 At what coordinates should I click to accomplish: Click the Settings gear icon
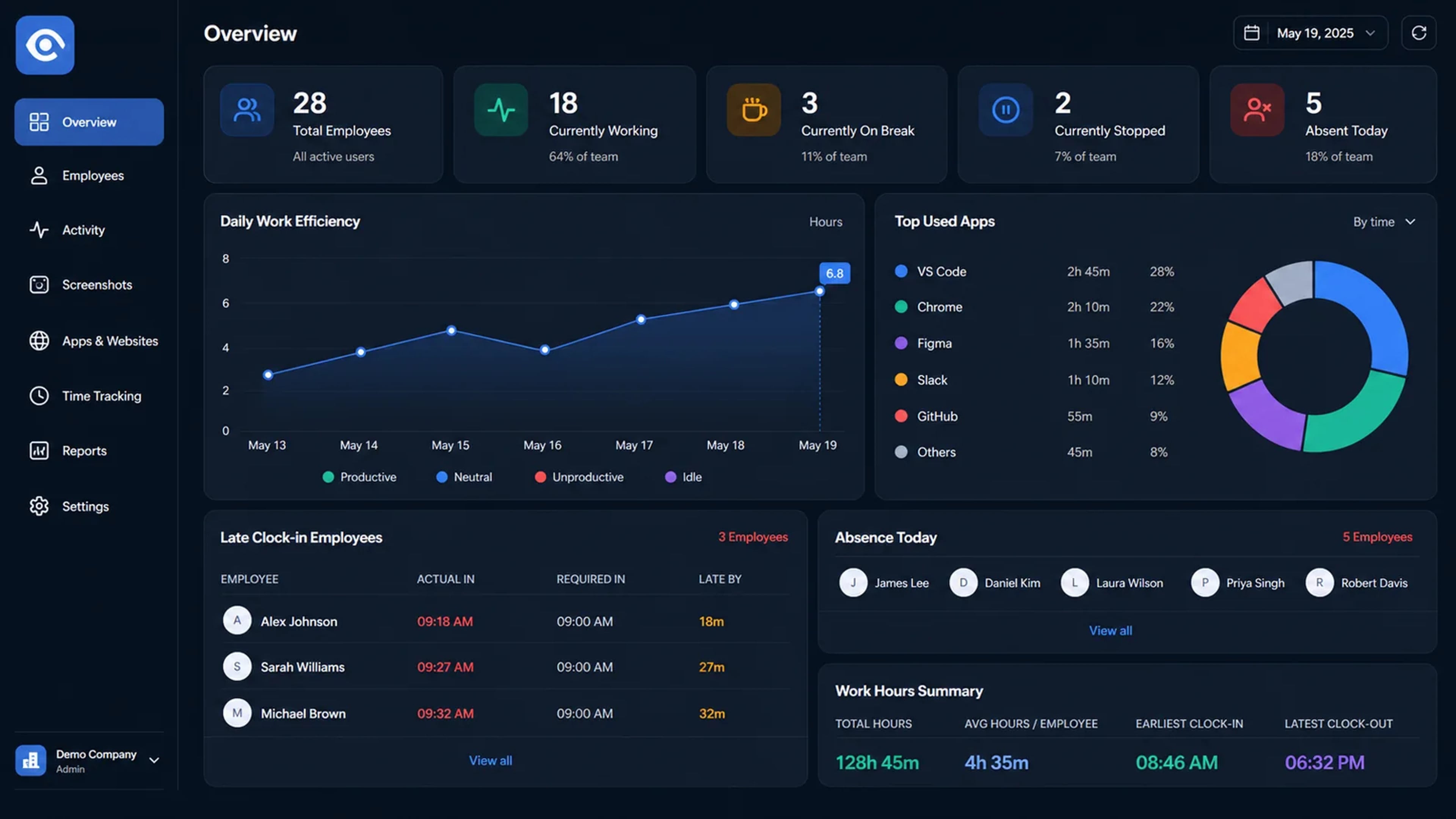click(x=39, y=506)
